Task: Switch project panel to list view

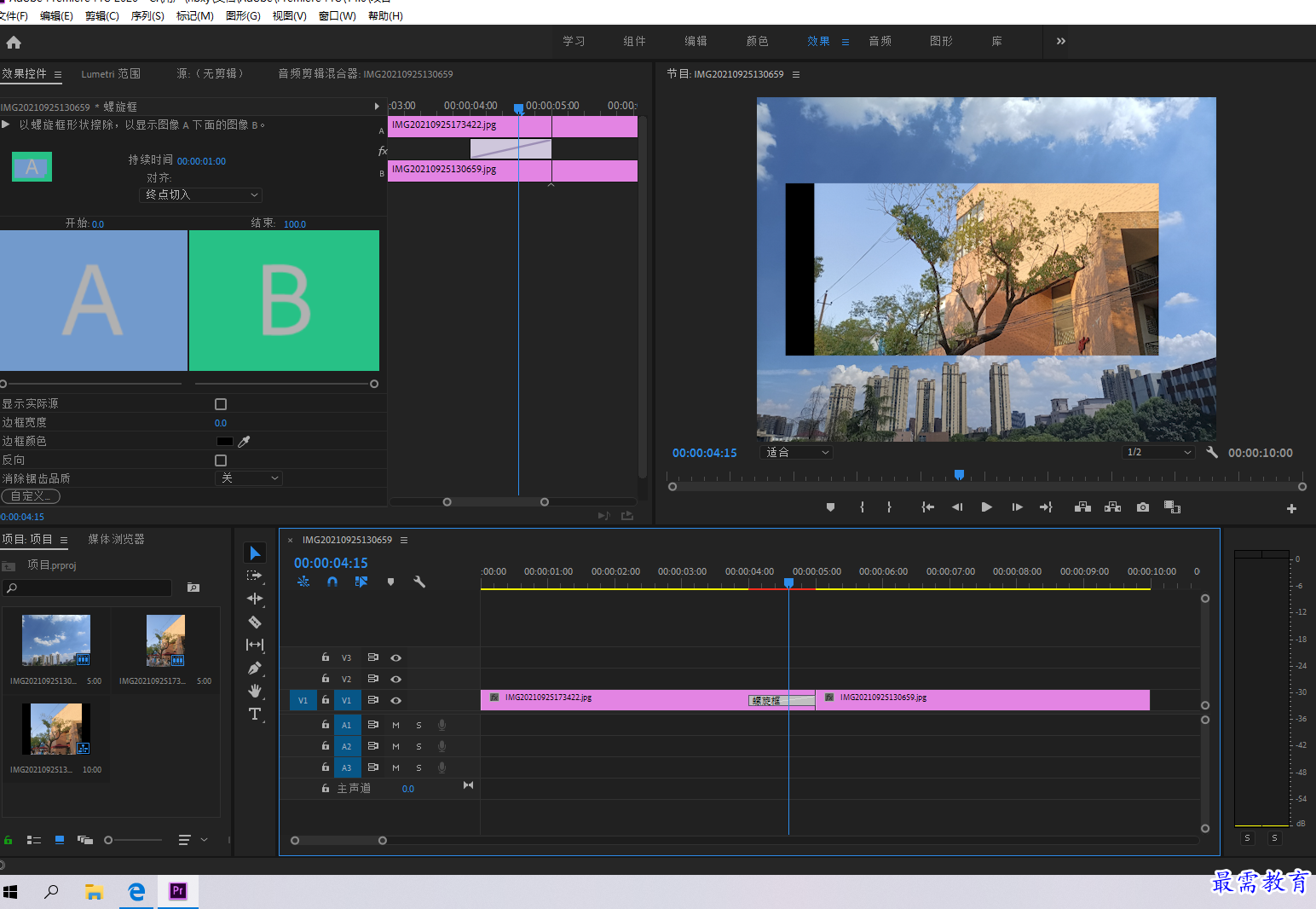Action: pos(34,840)
